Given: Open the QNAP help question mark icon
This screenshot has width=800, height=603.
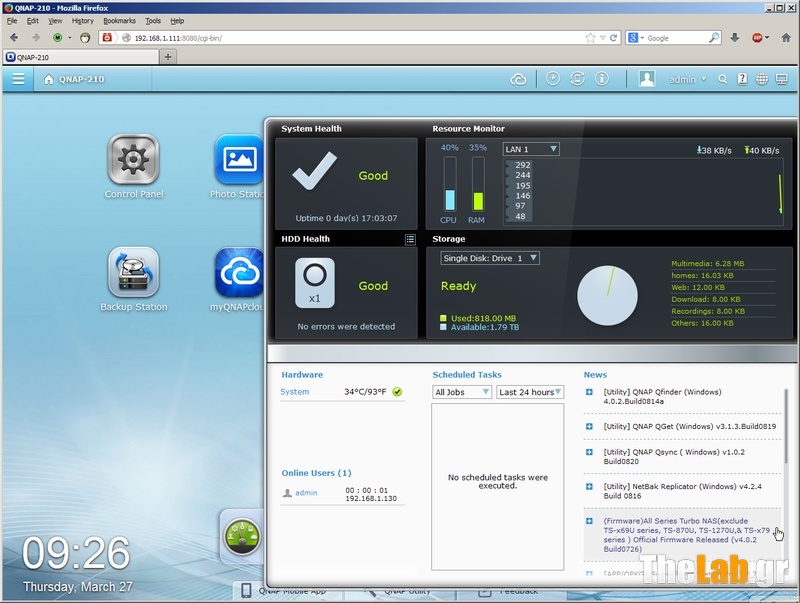Looking at the screenshot, I should pyautogui.click(x=742, y=79).
